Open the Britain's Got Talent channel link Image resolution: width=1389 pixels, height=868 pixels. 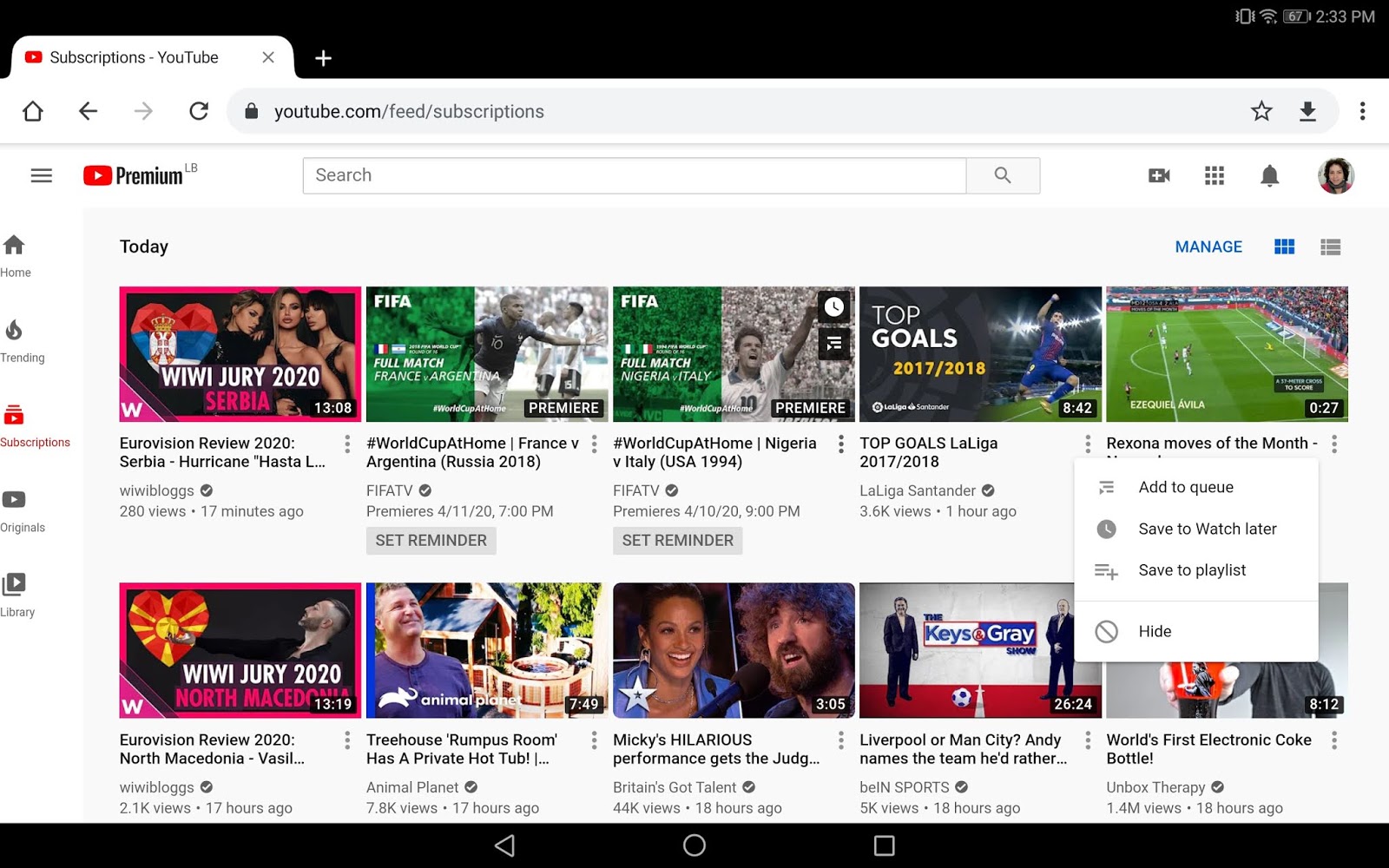(675, 787)
